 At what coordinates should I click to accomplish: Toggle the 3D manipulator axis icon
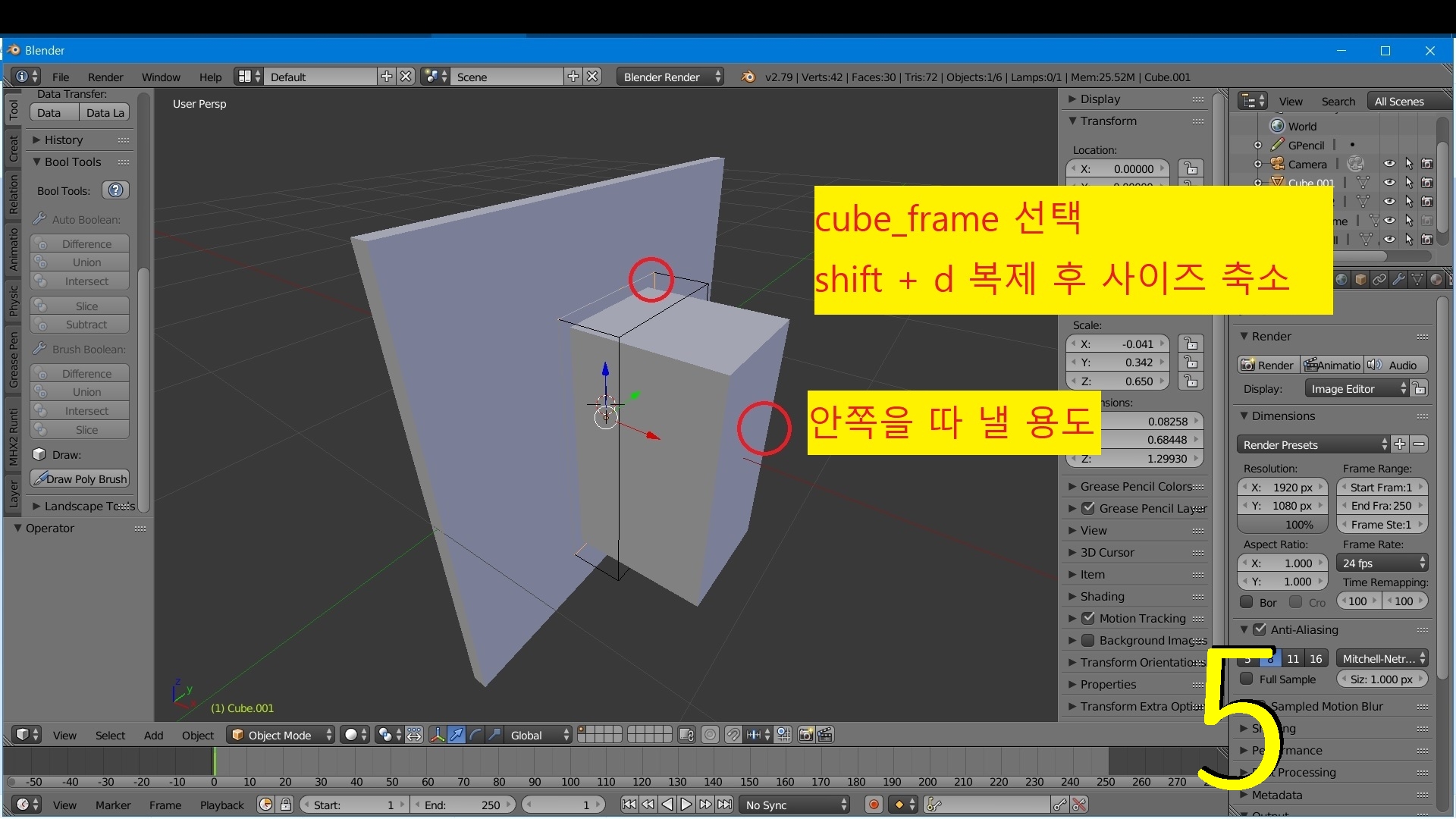click(438, 735)
